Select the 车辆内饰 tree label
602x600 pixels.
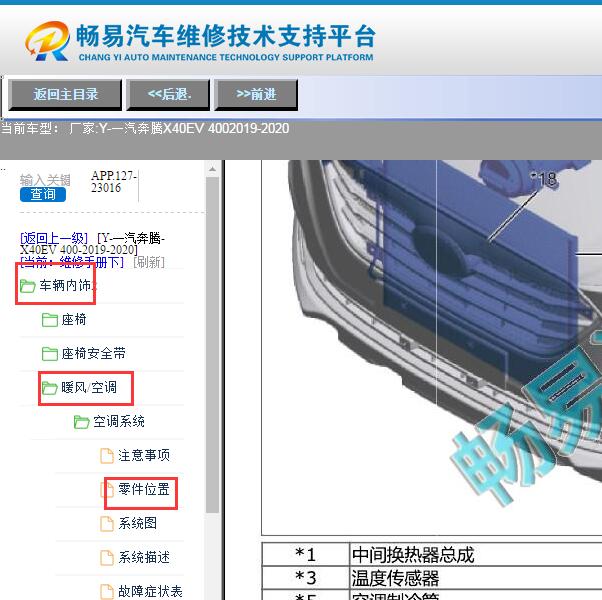coord(66,285)
